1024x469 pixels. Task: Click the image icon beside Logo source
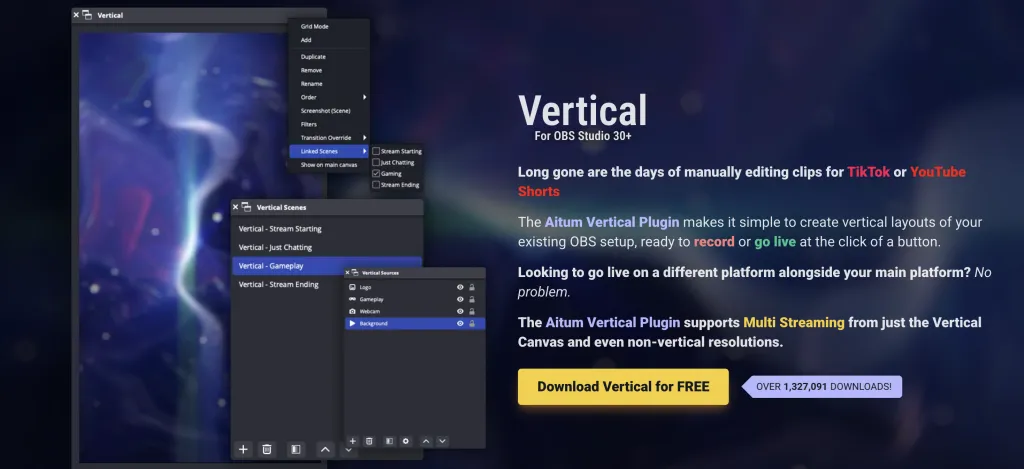[353, 287]
